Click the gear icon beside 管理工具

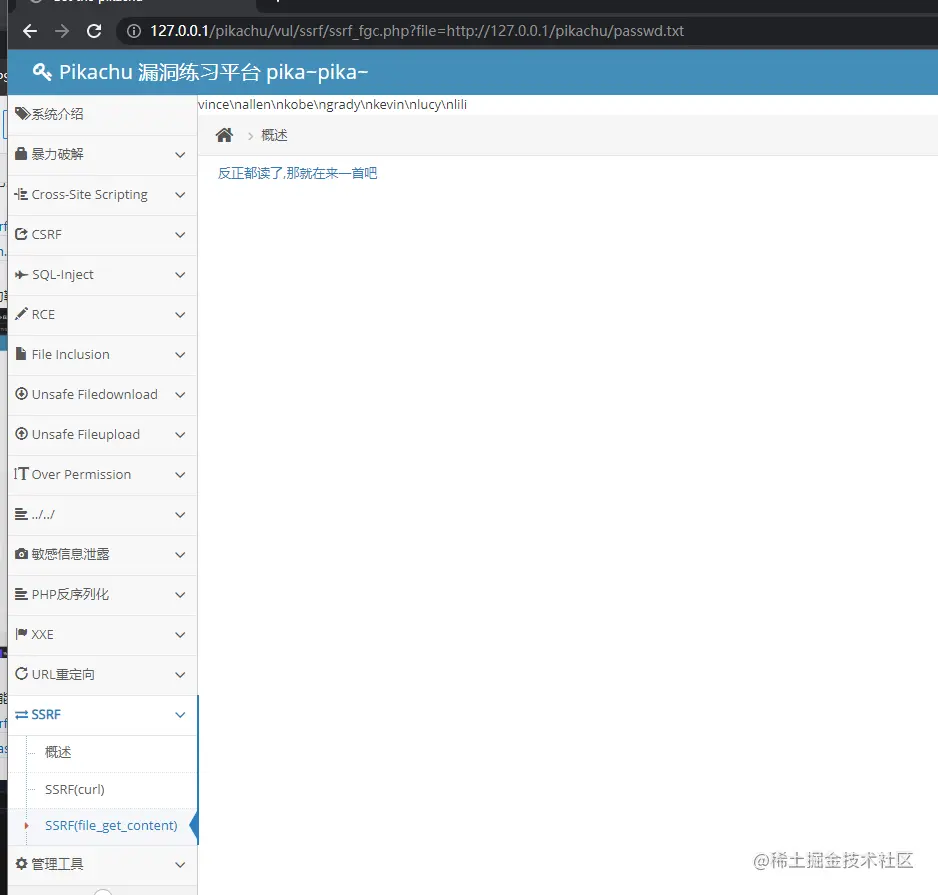[x=21, y=863]
